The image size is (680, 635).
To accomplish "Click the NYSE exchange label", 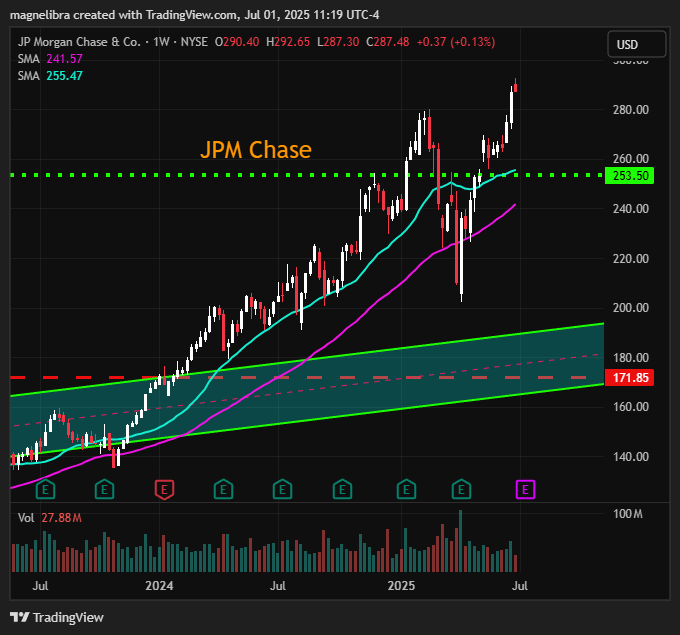I will [194, 42].
